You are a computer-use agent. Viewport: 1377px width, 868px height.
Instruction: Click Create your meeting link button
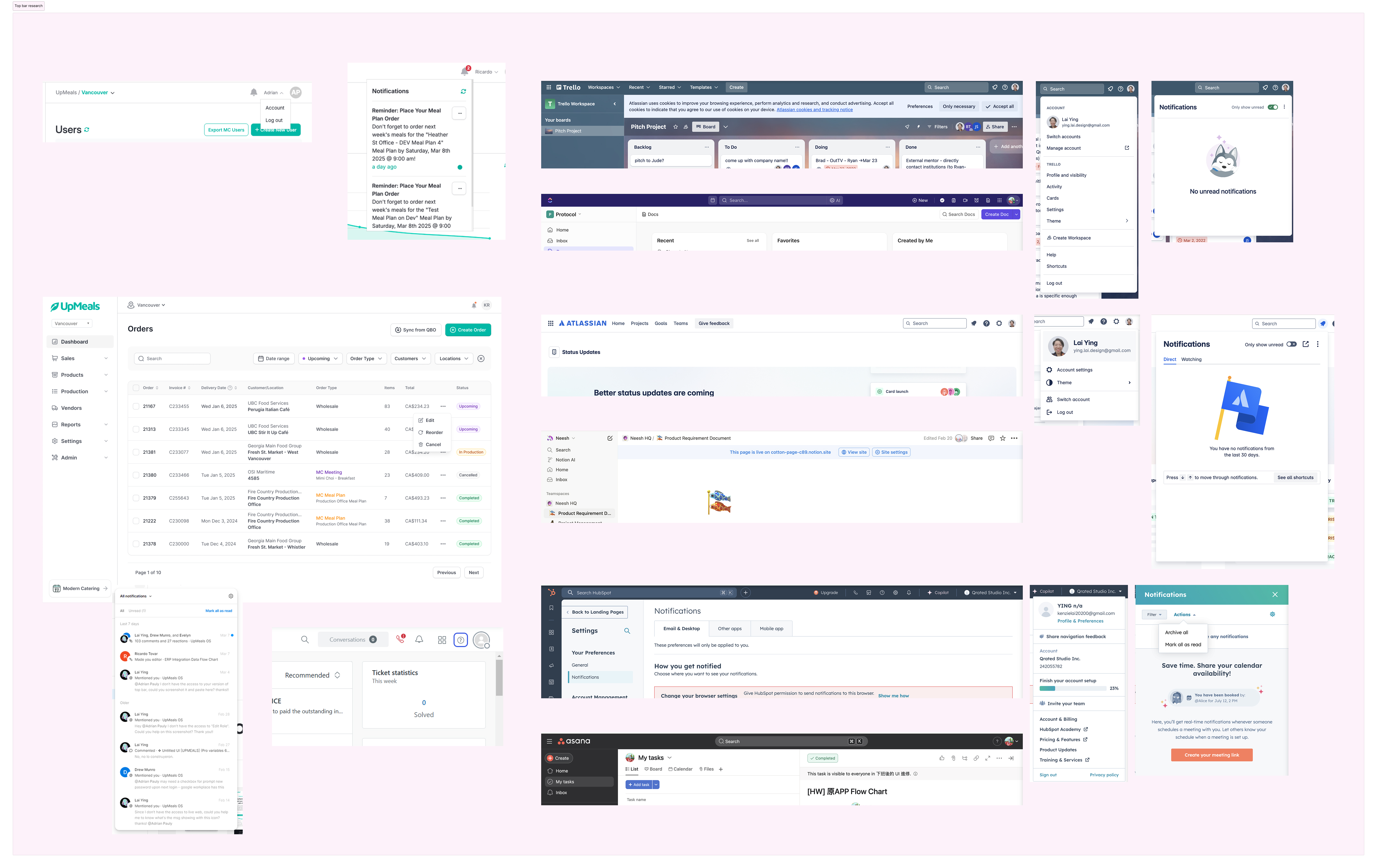(x=1212, y=755)
